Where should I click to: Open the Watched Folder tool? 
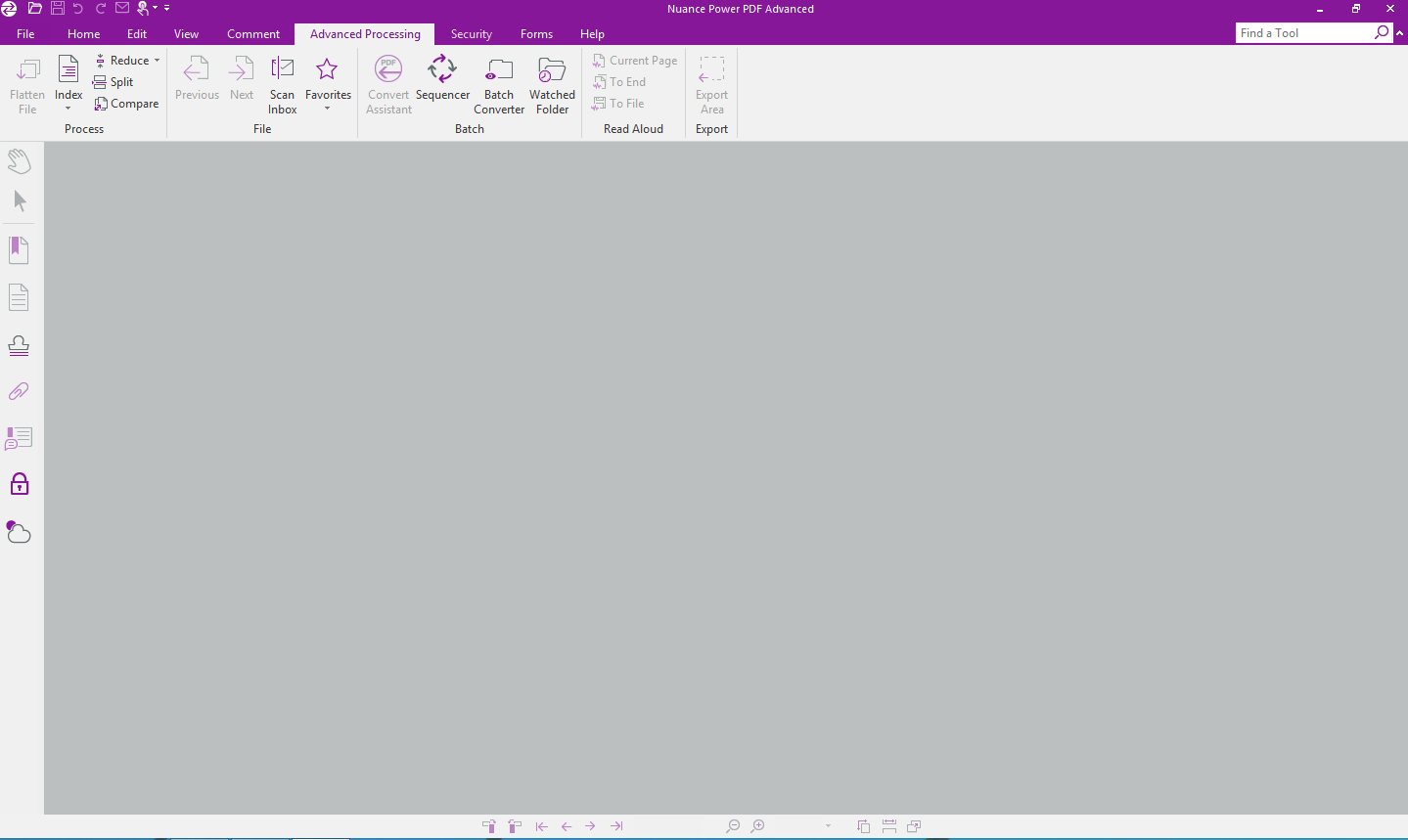[552, 85]
